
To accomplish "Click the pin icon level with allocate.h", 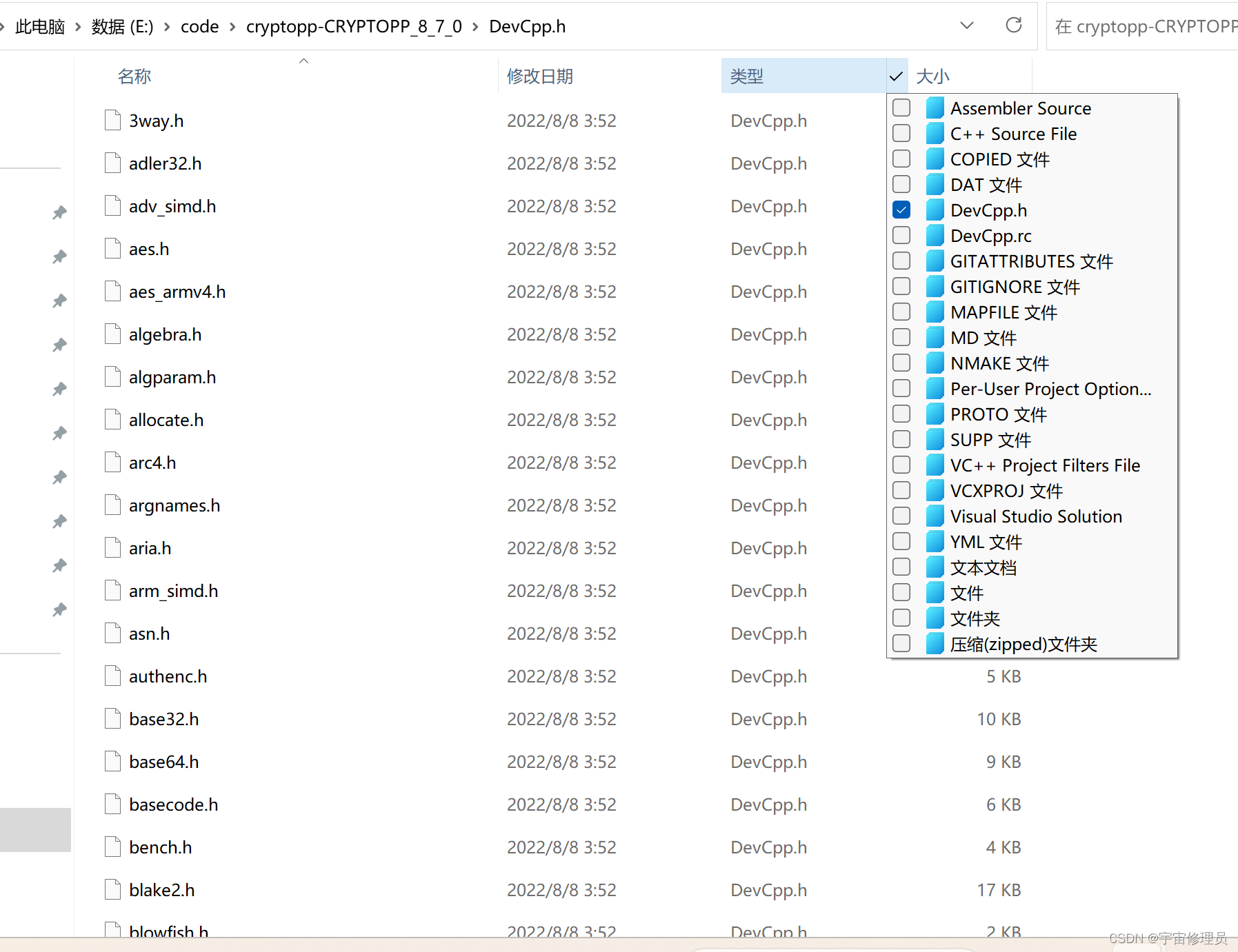I will coord(60,433).
